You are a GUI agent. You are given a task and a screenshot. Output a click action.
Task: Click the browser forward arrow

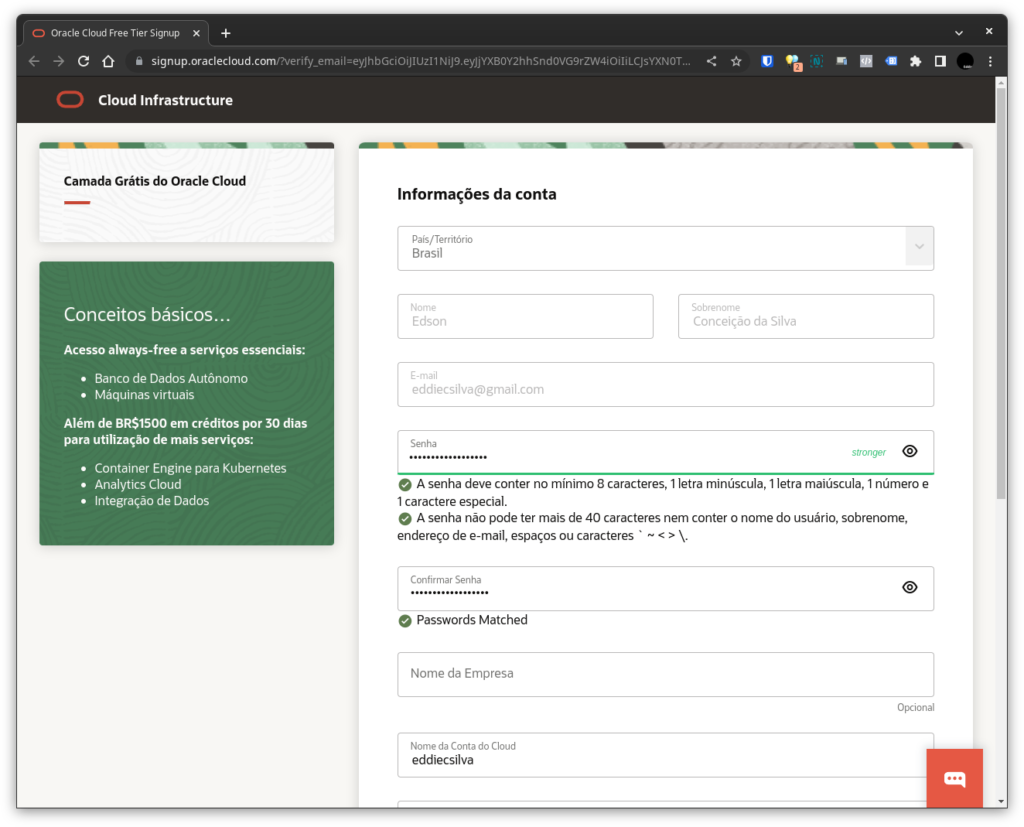pyautogui.click(x=59, y=61)
